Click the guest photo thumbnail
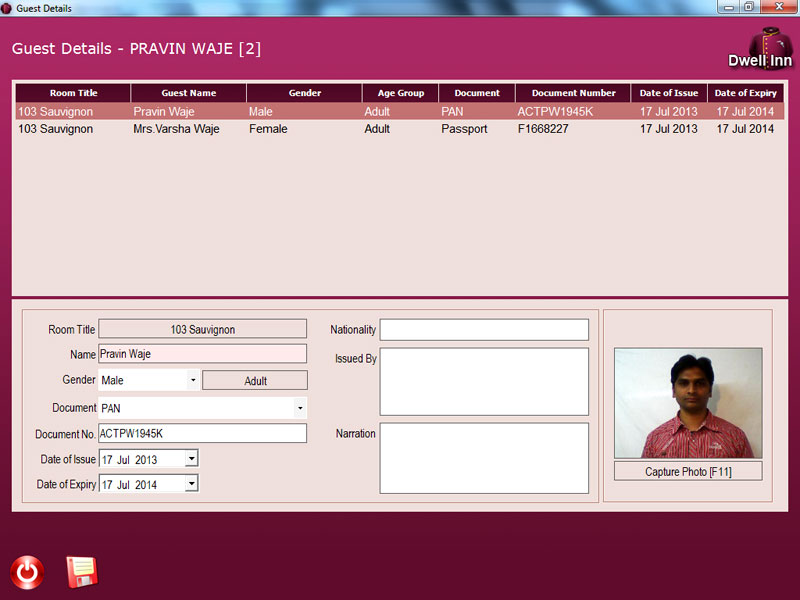800x600 pixels. point(688,403)
